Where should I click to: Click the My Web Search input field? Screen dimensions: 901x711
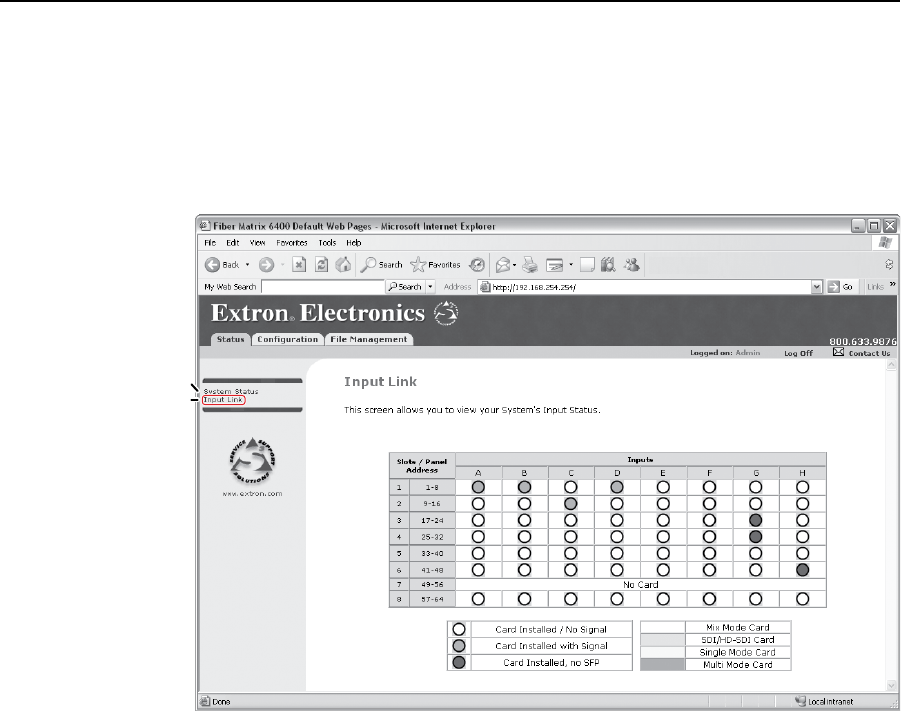tap(323, 287)
